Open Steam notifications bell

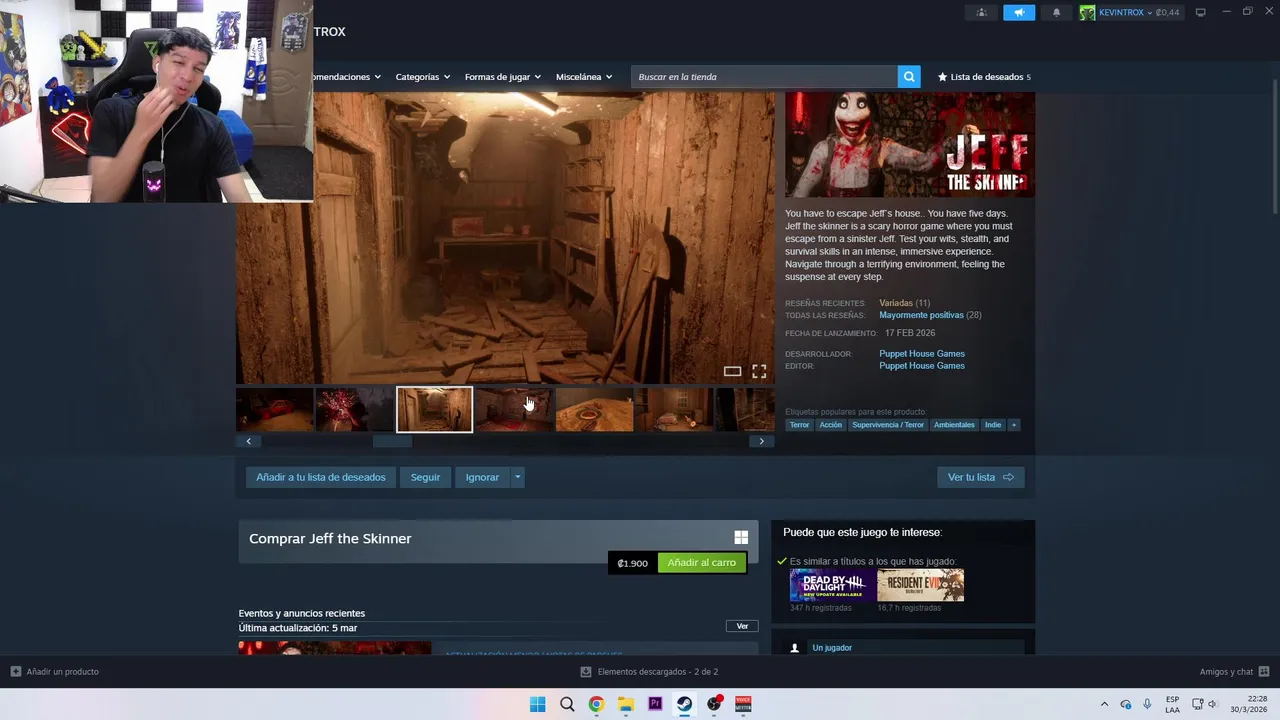1057,12
